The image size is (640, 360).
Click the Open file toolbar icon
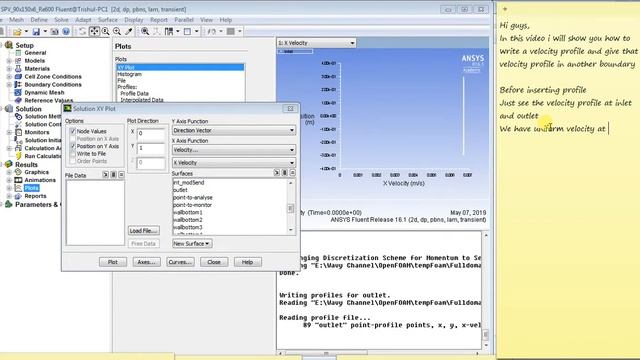17,31
